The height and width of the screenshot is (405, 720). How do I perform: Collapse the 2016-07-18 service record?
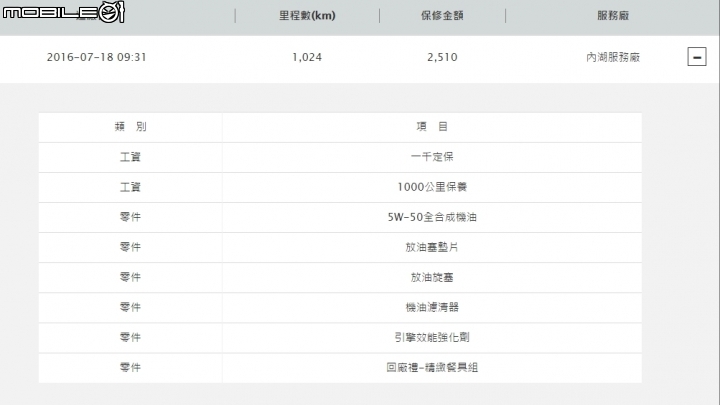pyautogui.click(x=697, y=57)
